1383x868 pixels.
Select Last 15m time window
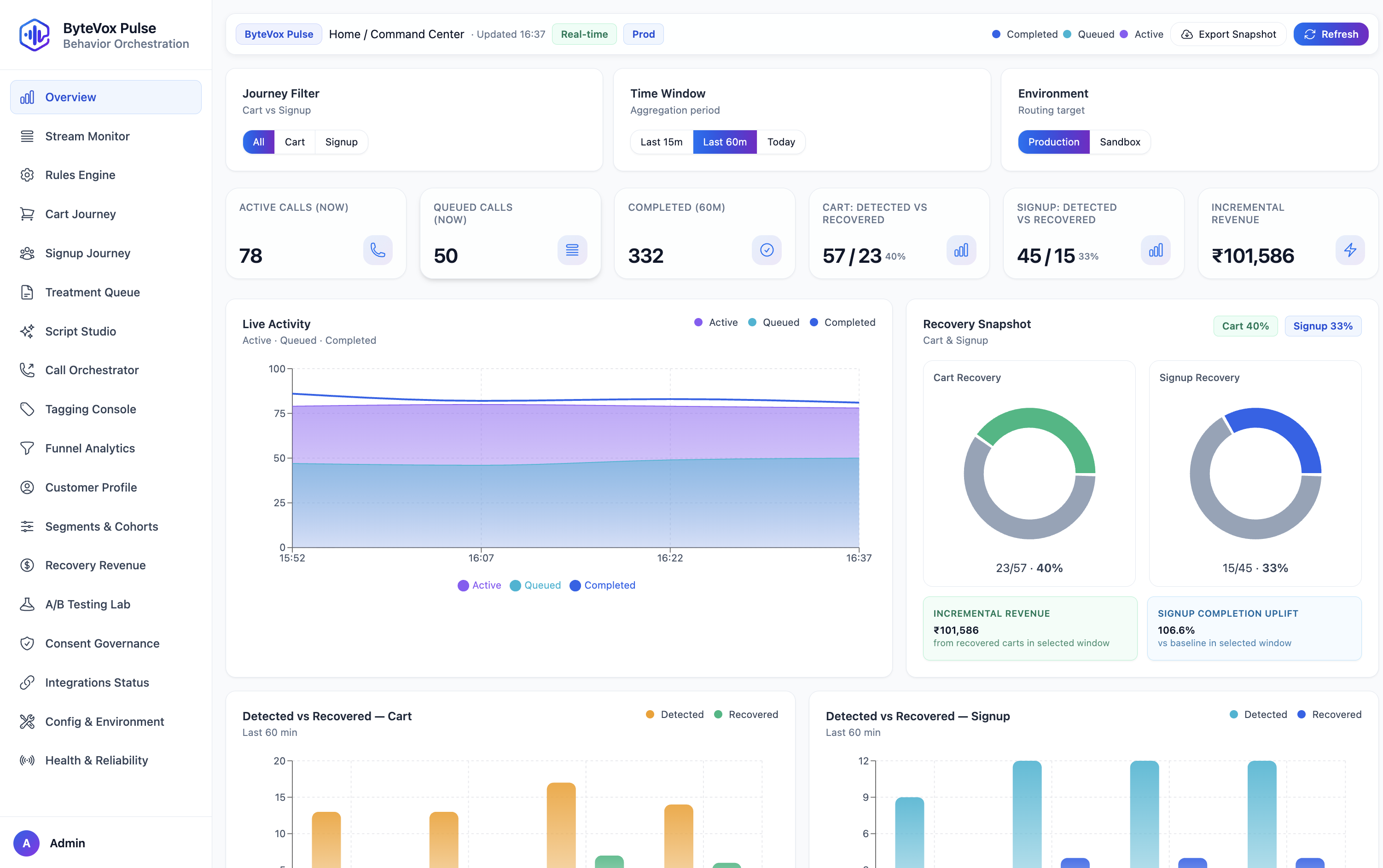(x=662, y=142)
